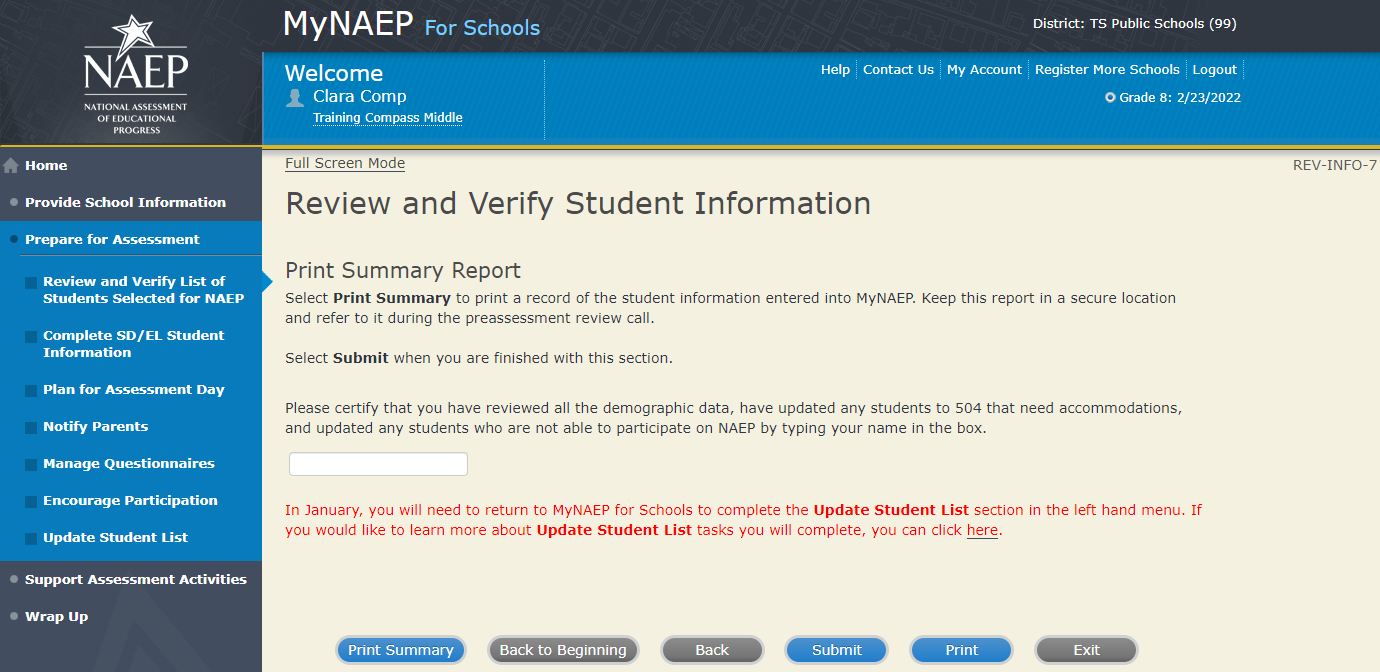Click the user profile silhouette icon

(295, 97)
